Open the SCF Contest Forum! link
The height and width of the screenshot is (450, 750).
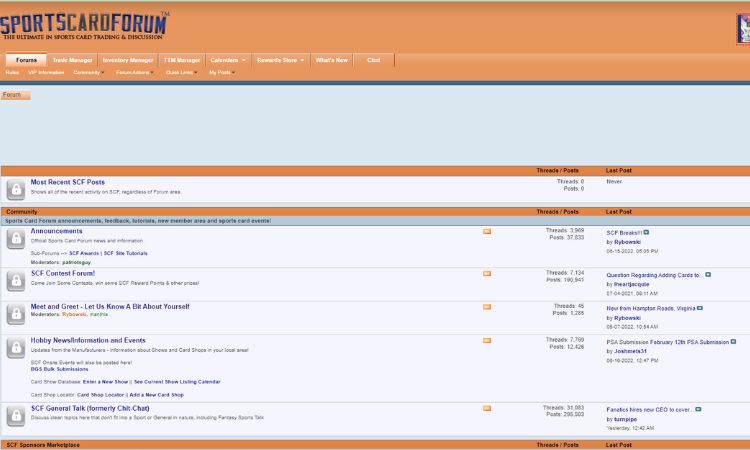[63, 274]
